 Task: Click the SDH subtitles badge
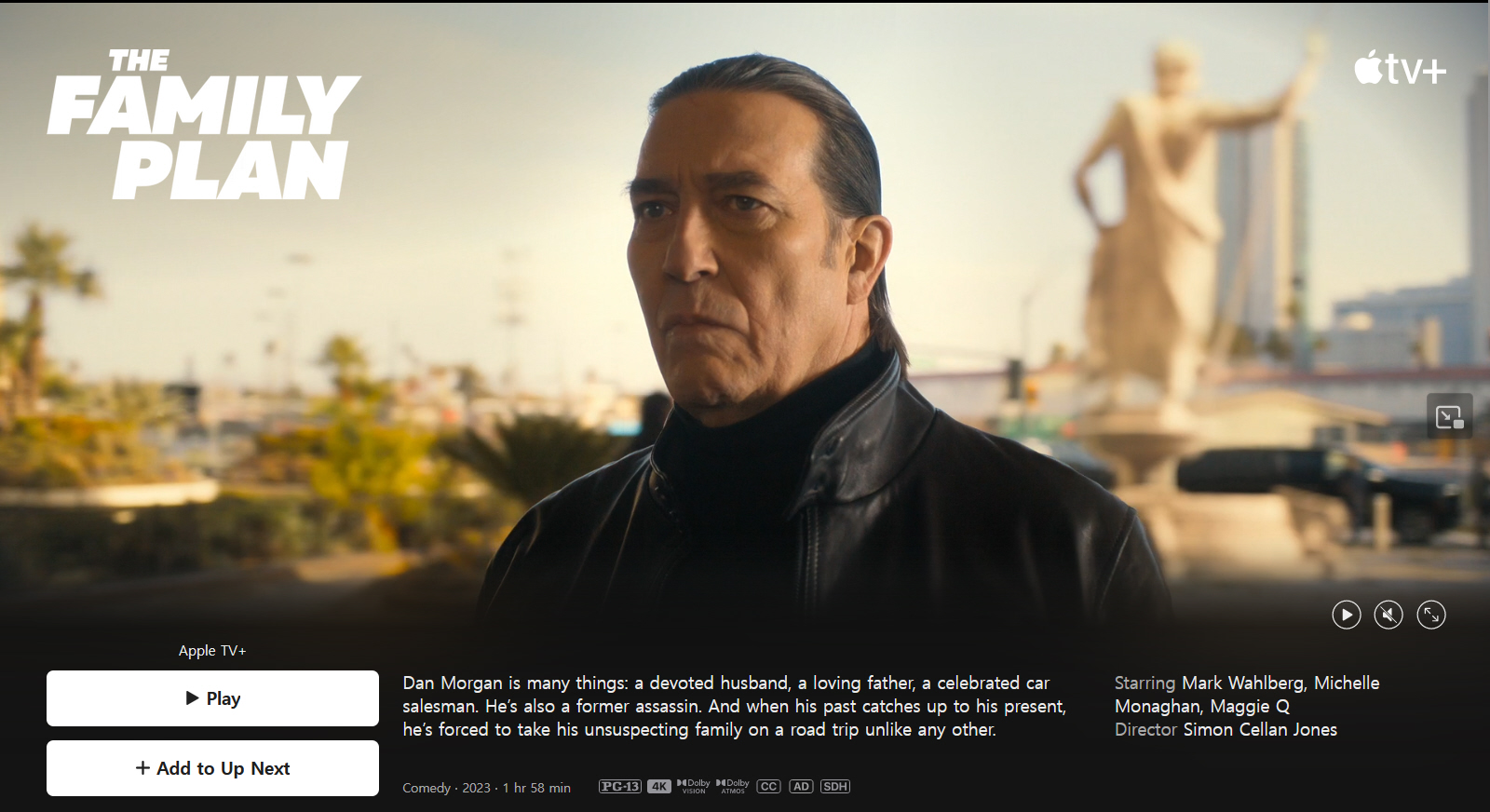835,787
